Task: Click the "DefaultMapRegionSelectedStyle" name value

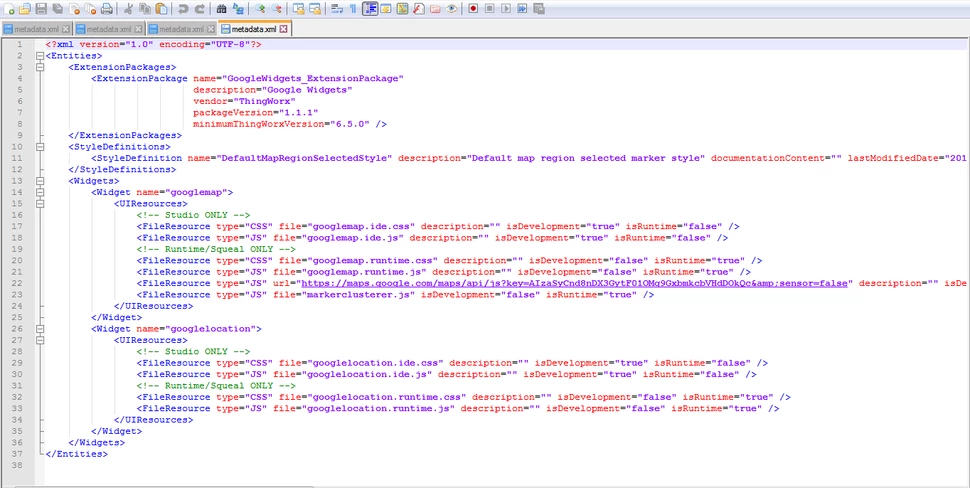Action: pyautogui.click(x=305, y=158)
